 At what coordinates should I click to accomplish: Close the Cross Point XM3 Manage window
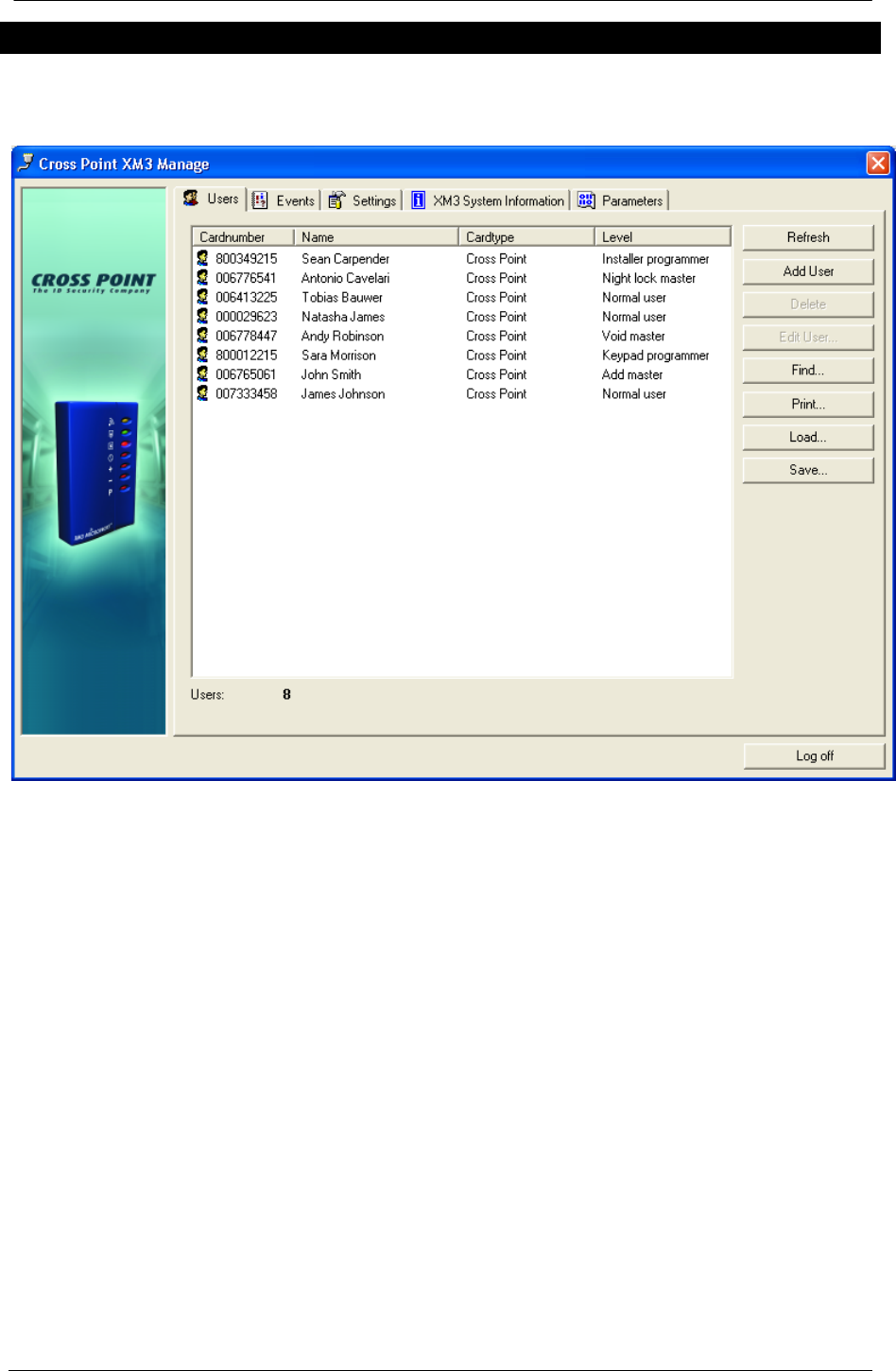pos(878,163)
